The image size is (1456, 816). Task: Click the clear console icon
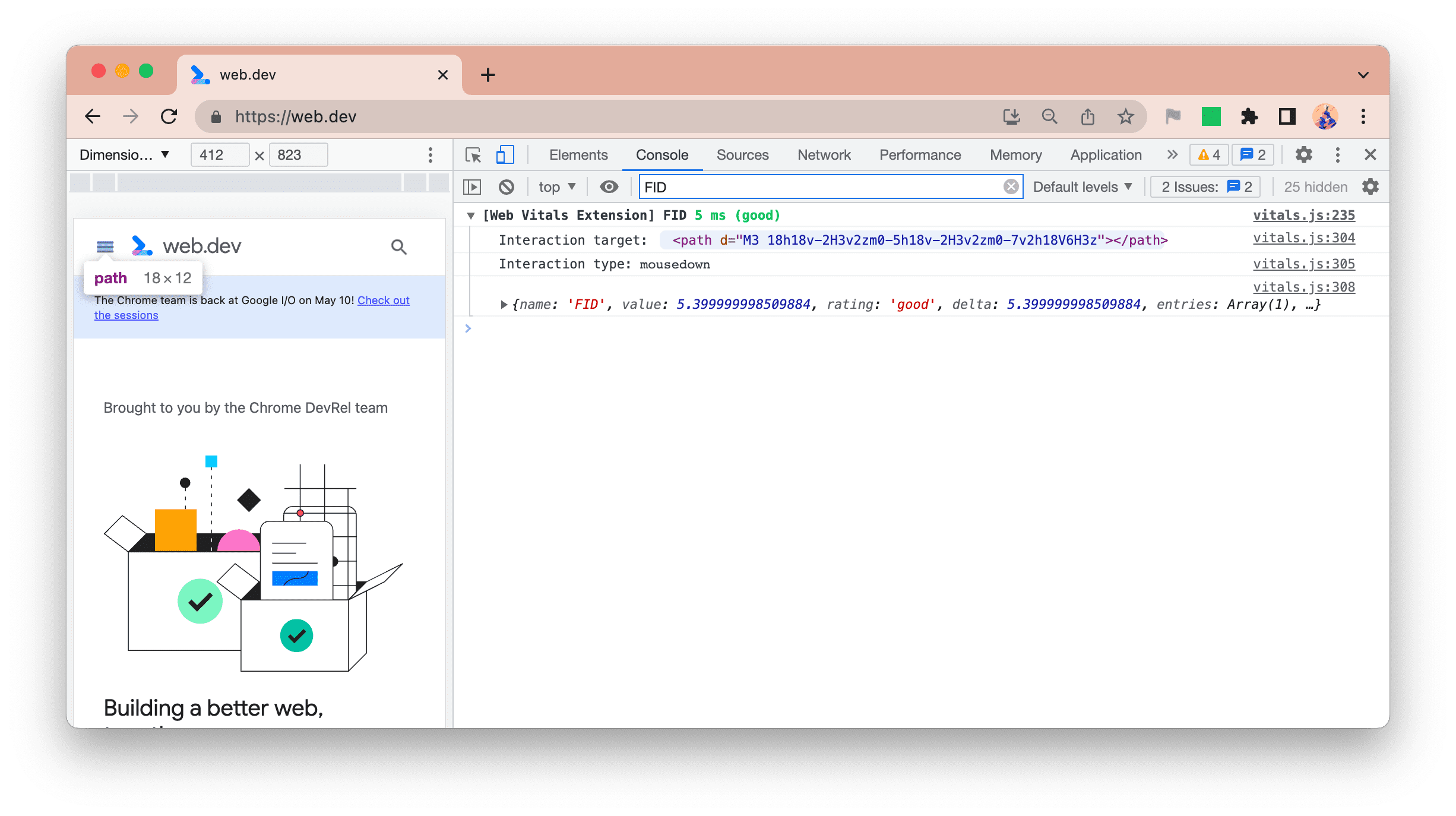pyautogui.click(x=509, y=187)
